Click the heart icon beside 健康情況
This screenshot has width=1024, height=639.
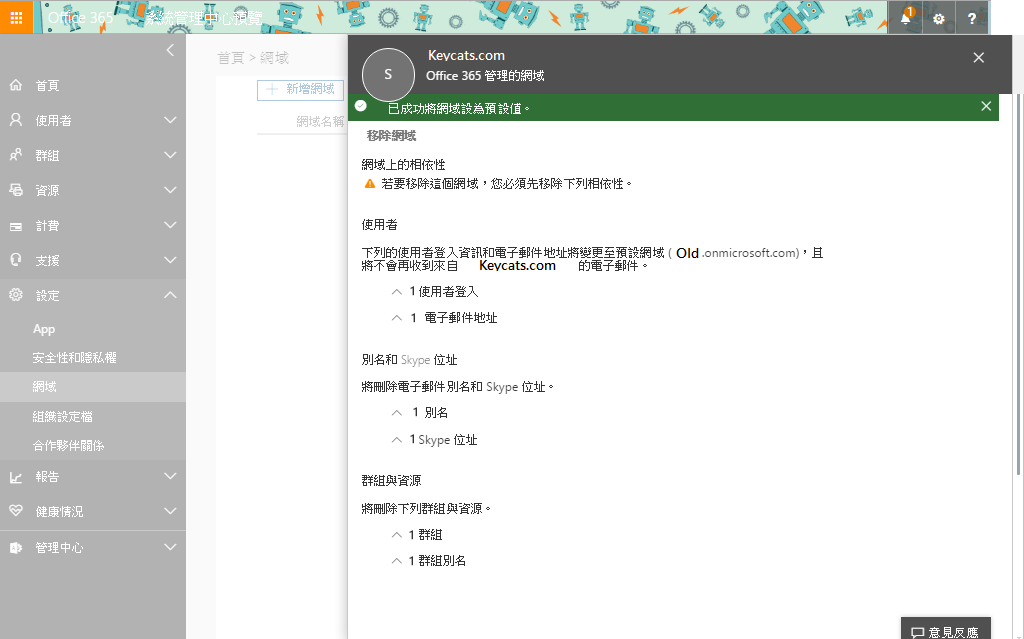(16, 511)
